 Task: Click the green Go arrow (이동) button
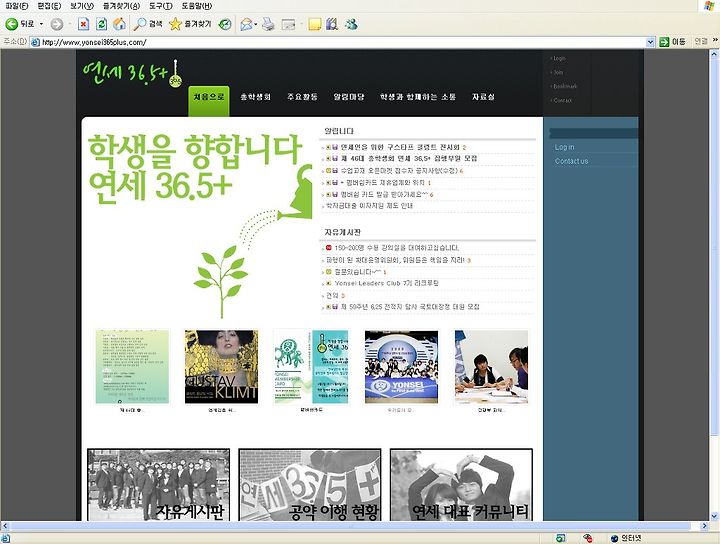click(672, 42)
